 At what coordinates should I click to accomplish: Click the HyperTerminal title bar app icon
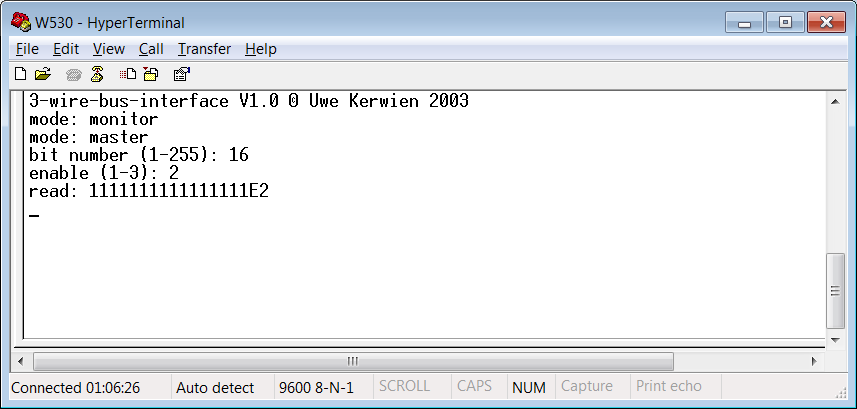point(21,22)
